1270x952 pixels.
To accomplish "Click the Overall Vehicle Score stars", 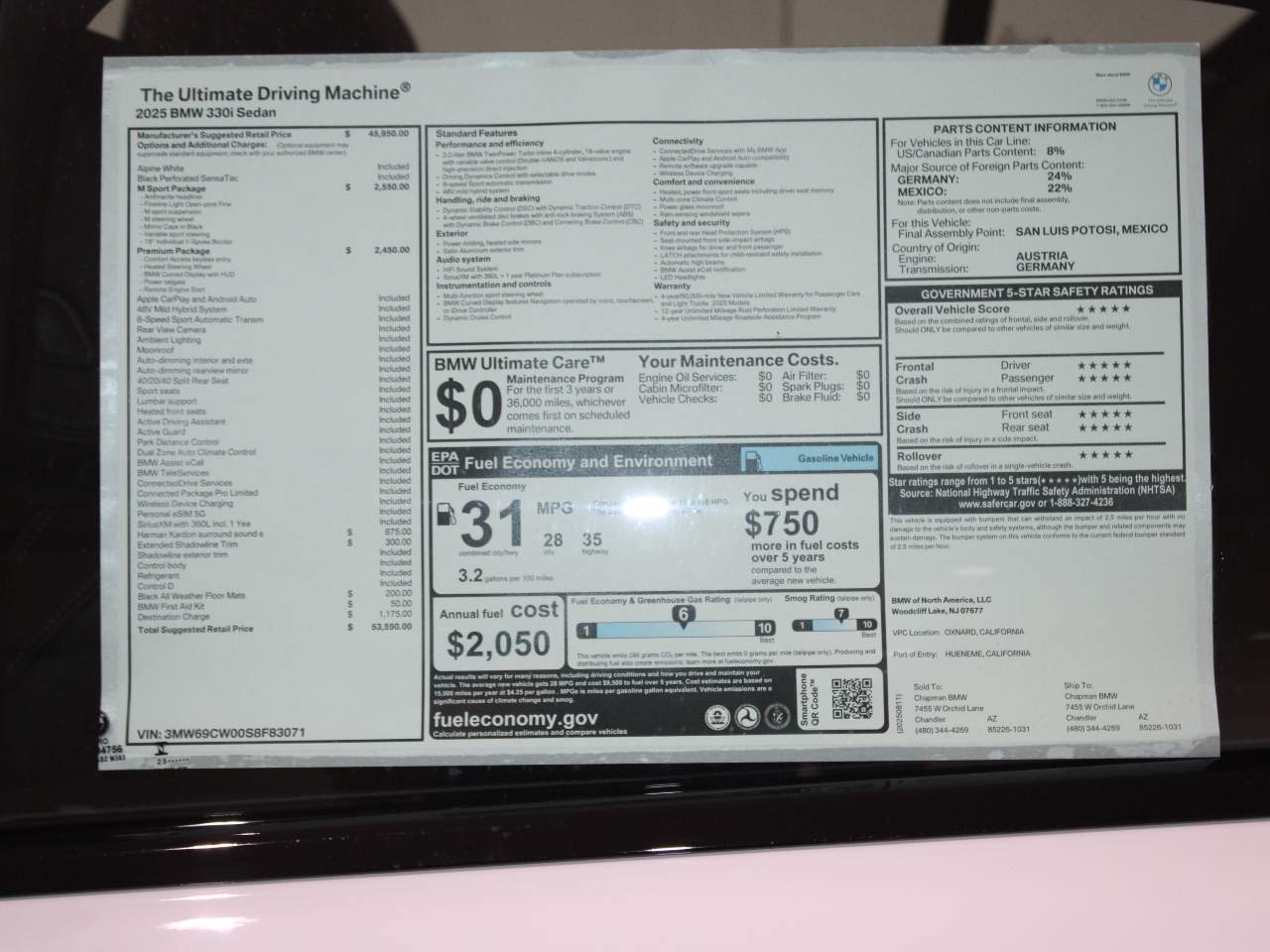I will (1103, 308).
